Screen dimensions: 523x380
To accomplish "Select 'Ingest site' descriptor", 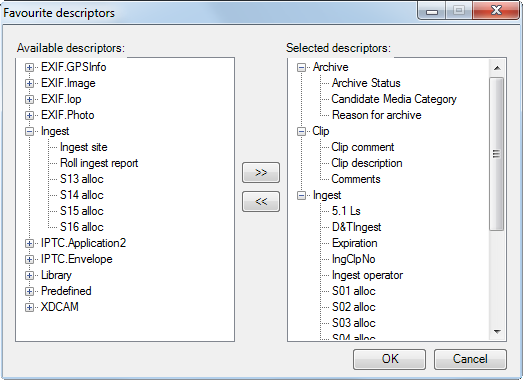I will pyautogui.click(x=84, y=147).
